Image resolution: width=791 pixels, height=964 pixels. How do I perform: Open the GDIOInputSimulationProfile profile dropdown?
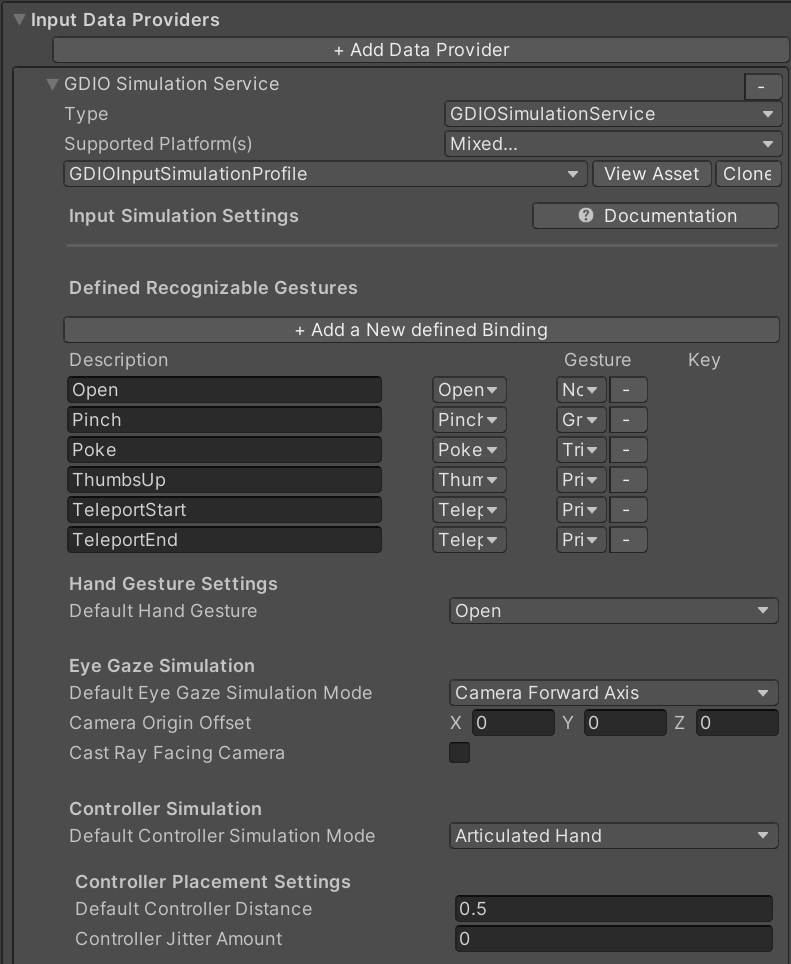(x=325, y=174)
